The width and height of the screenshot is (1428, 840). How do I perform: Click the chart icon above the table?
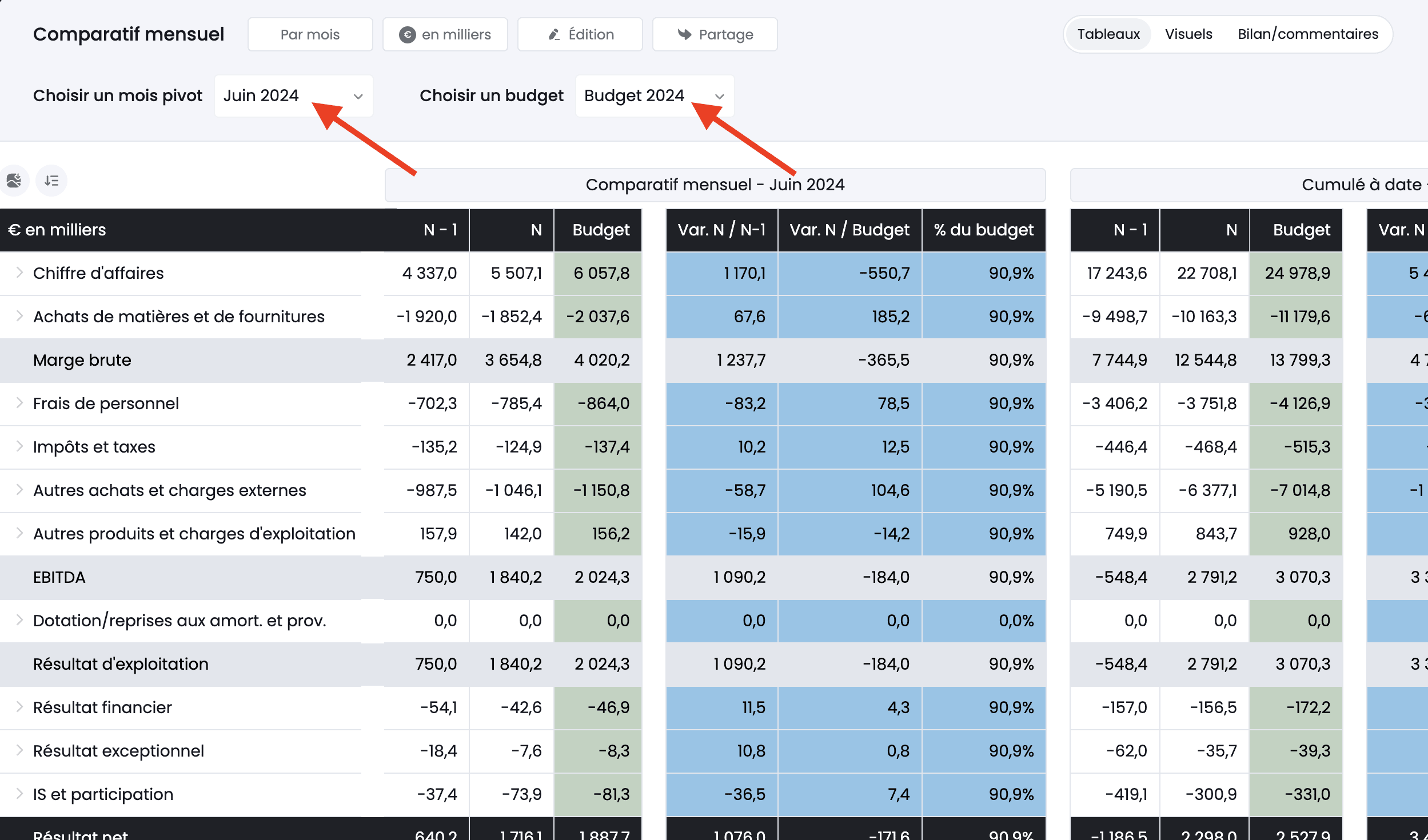click(x=14, y=181)
